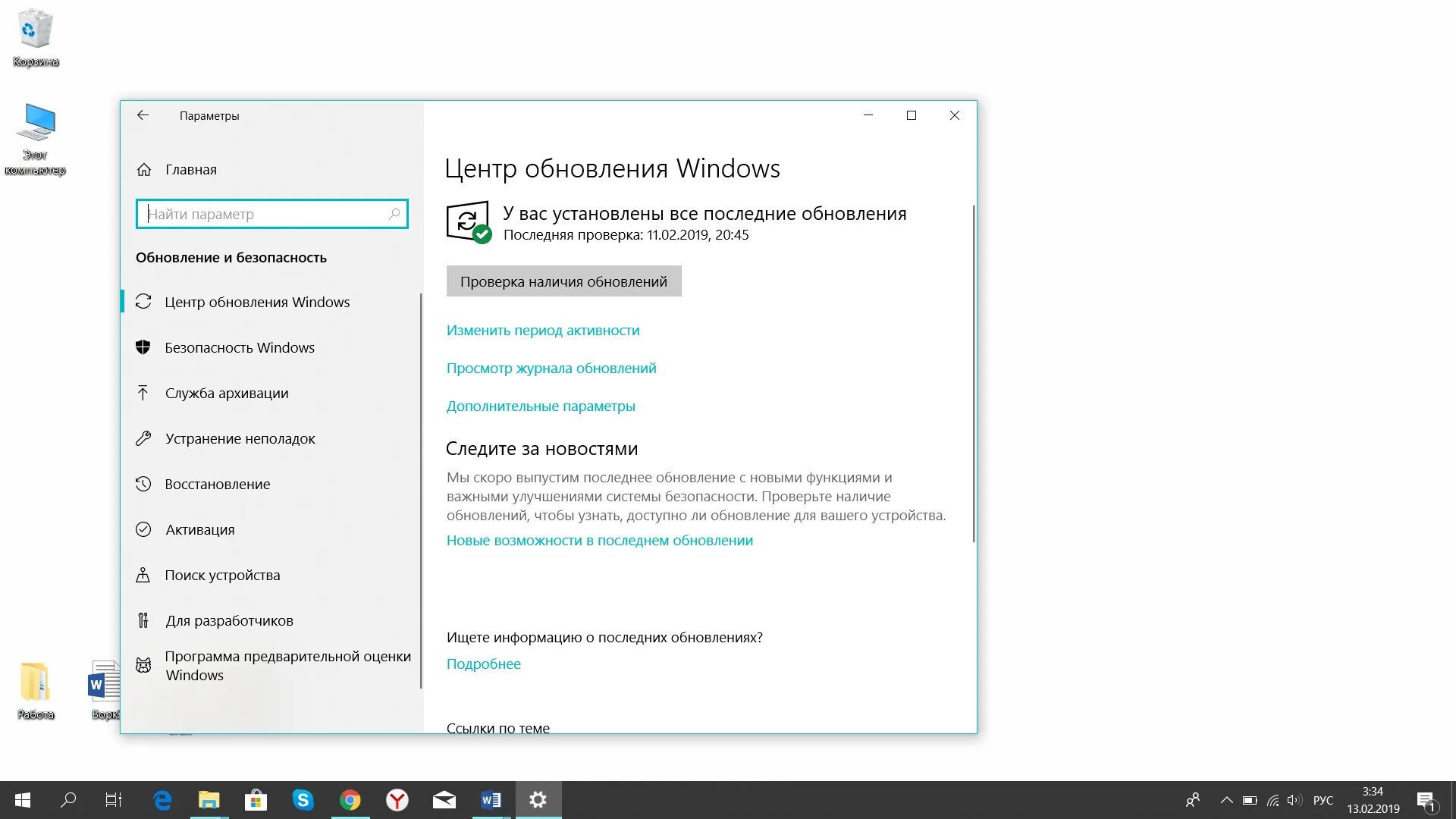This screenshot has height=819, width=1456.
Task: Select Служба архивации in sidebar
Action: 226,393
